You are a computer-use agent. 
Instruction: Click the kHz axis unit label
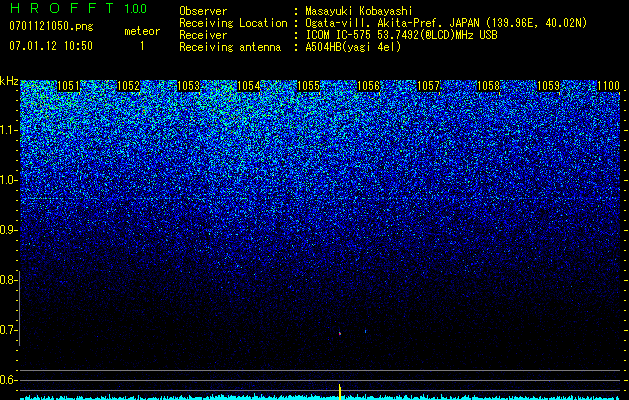9,81
